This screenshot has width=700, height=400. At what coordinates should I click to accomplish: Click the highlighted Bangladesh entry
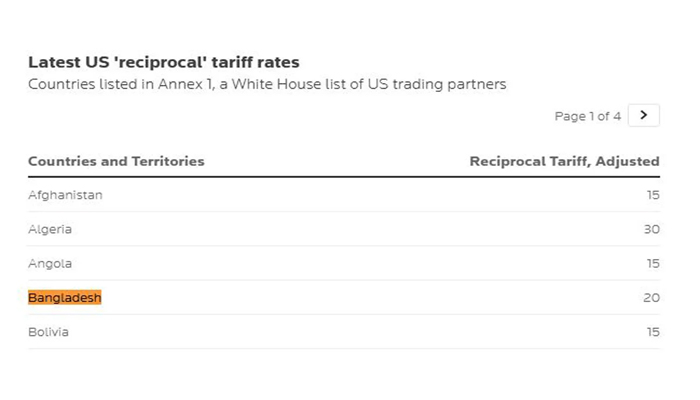coord(65,298)
